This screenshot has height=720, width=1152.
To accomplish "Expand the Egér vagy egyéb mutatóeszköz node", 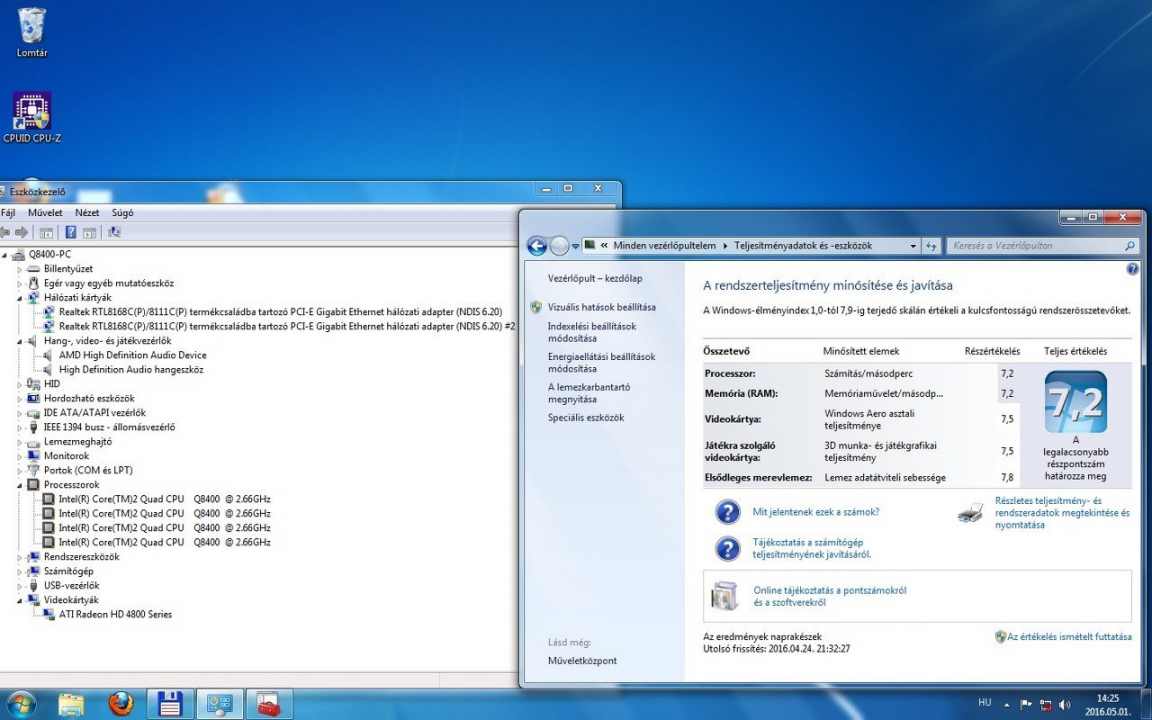I will [x=20, y=284].
